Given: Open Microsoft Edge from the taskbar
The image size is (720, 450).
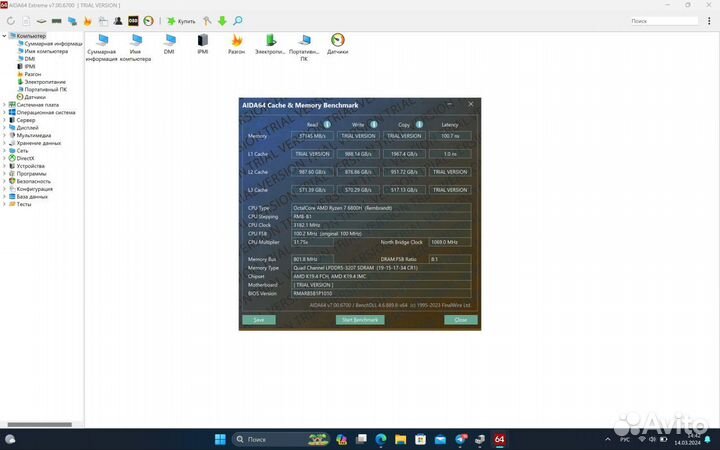Looking at the screenshot, I should click(x=381, y=439).
